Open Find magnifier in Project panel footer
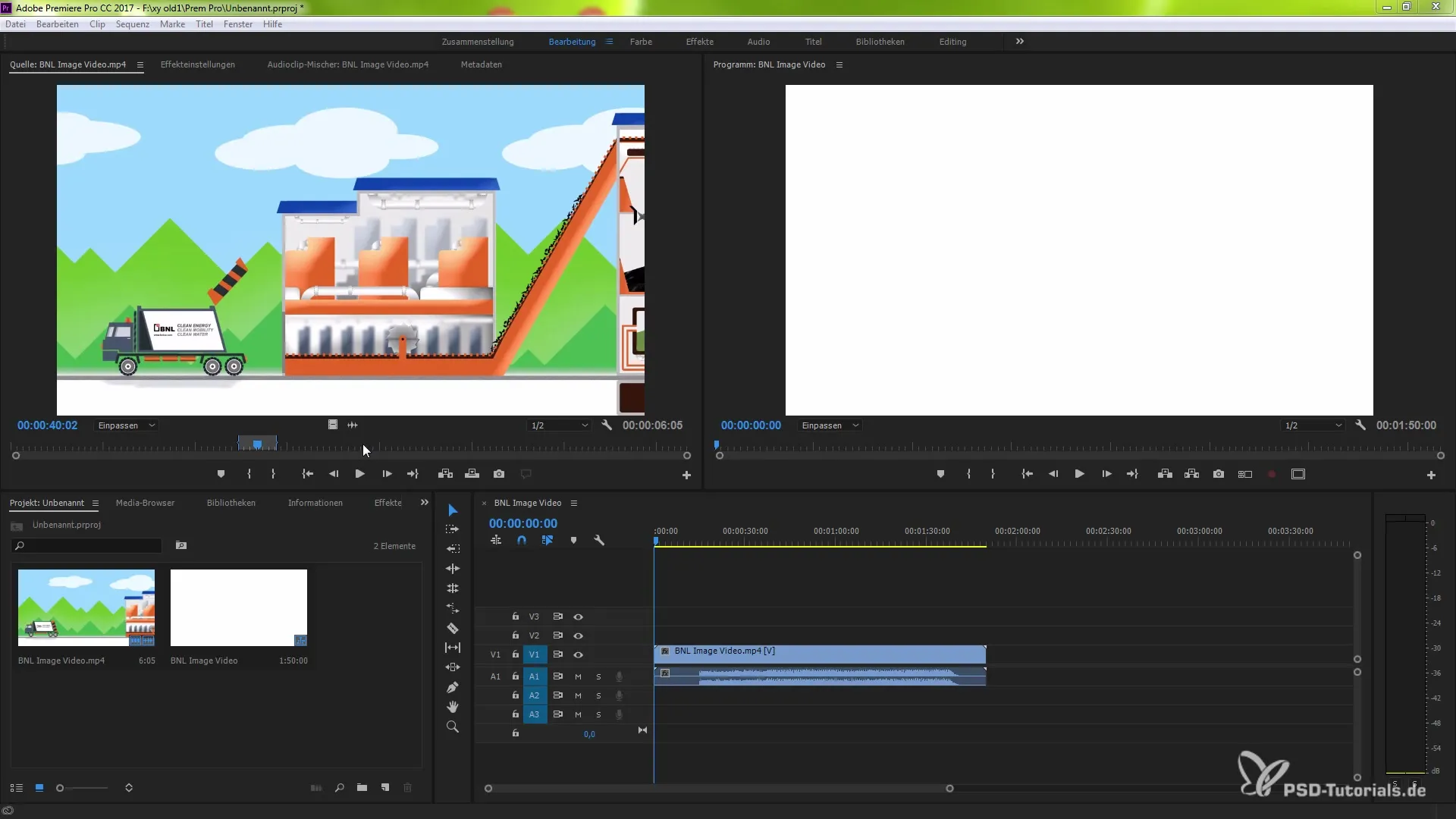Viewport: 1456px width, 819px height. (340, 788)
